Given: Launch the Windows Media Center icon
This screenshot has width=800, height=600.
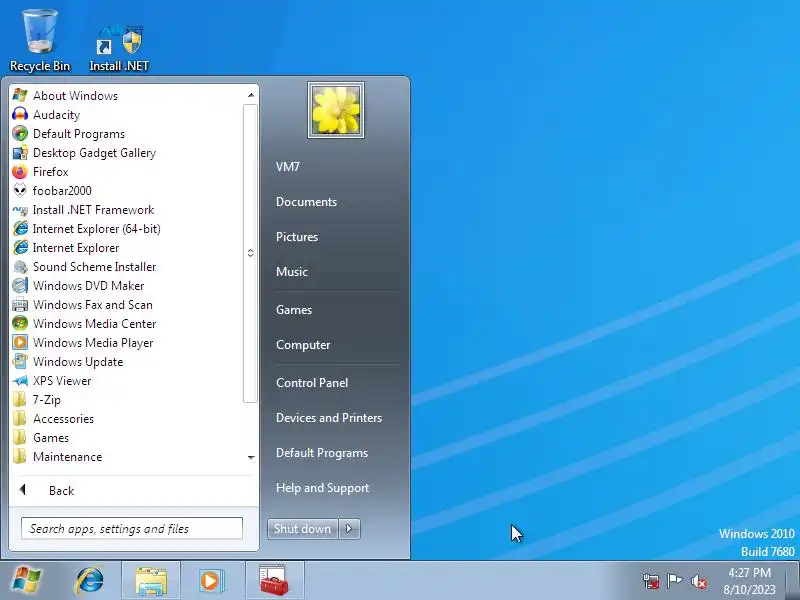Looking at the screenshot, I should pyautogui.click(x=20, y=323).
